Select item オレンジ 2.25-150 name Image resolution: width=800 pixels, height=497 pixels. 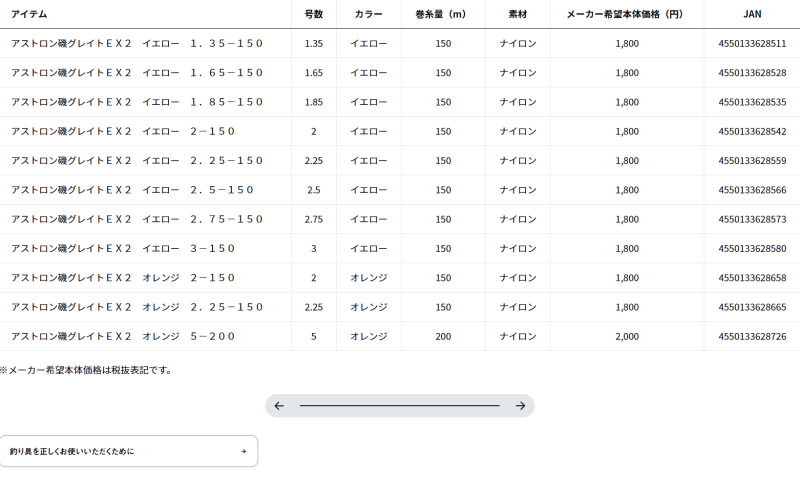pos(137,307)
